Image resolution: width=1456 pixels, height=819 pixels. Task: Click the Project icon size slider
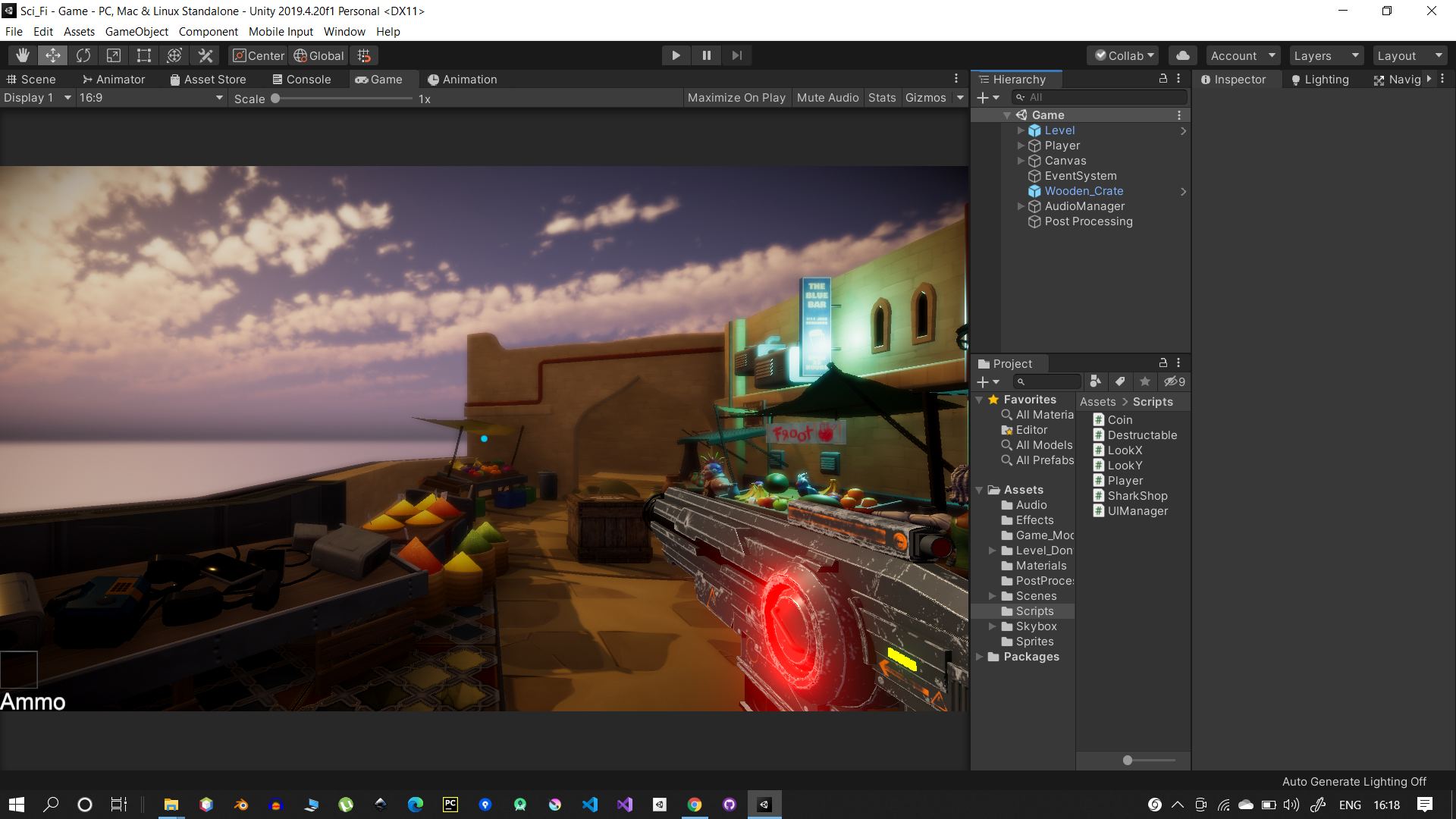pos(1149,760)
